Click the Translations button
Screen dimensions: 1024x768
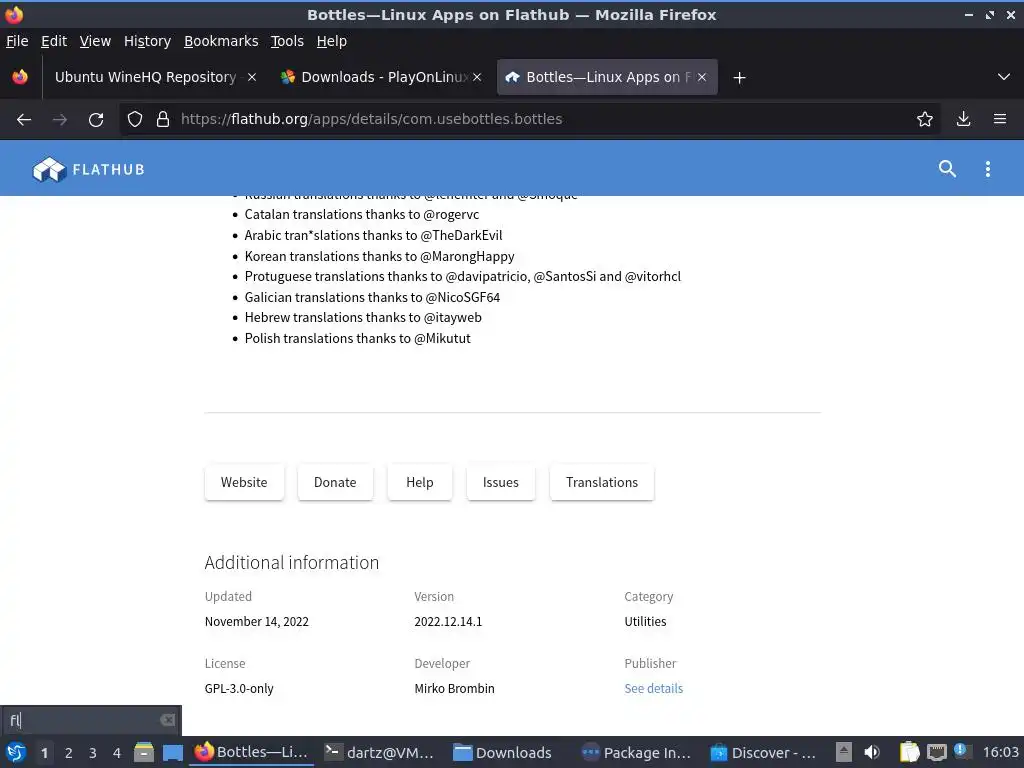pos(602,483)
